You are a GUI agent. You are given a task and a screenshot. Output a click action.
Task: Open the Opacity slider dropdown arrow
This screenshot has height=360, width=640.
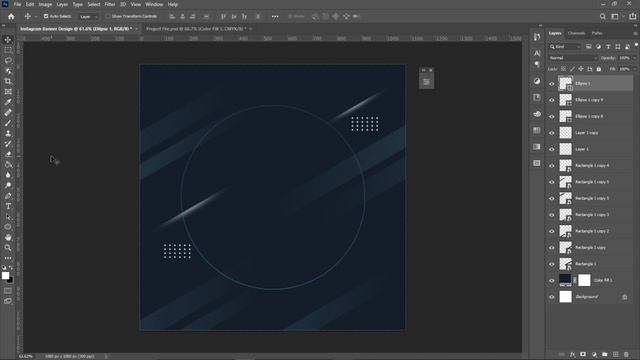(x=634, y=58)
